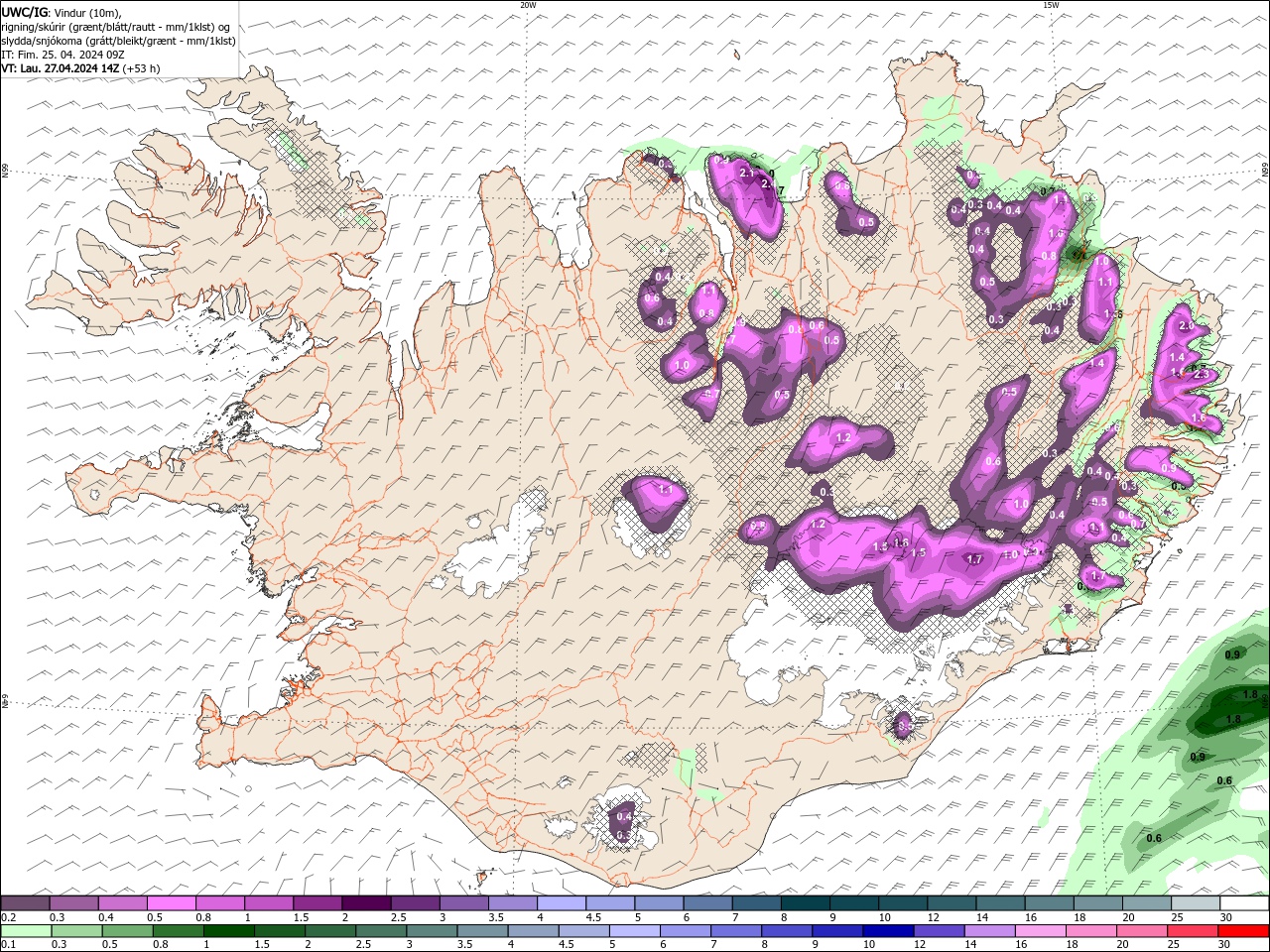Click the '12' label on the snow scale
The height and width of the screenshot is (952, 1270).
click(x=935, y=917)
